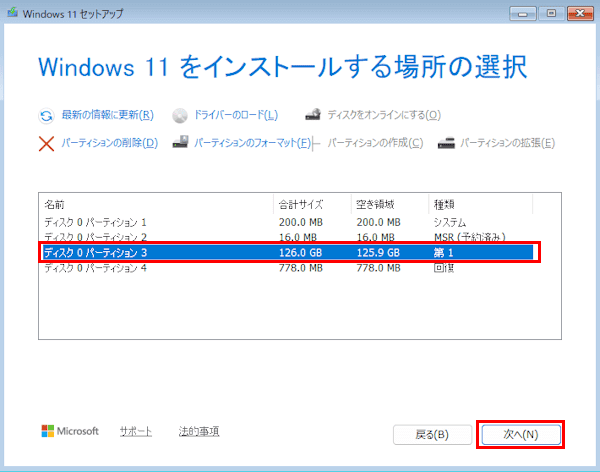This screenshot has width=600, height=472.
Task: Choose パーティションの削除(D)
Action: click(110, 143)
